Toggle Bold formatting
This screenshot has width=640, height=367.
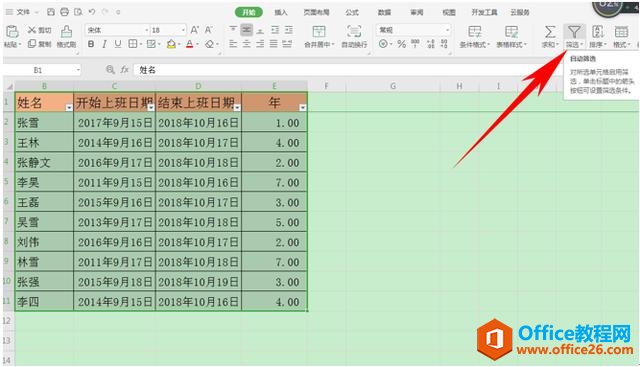[x=91, y=44]
